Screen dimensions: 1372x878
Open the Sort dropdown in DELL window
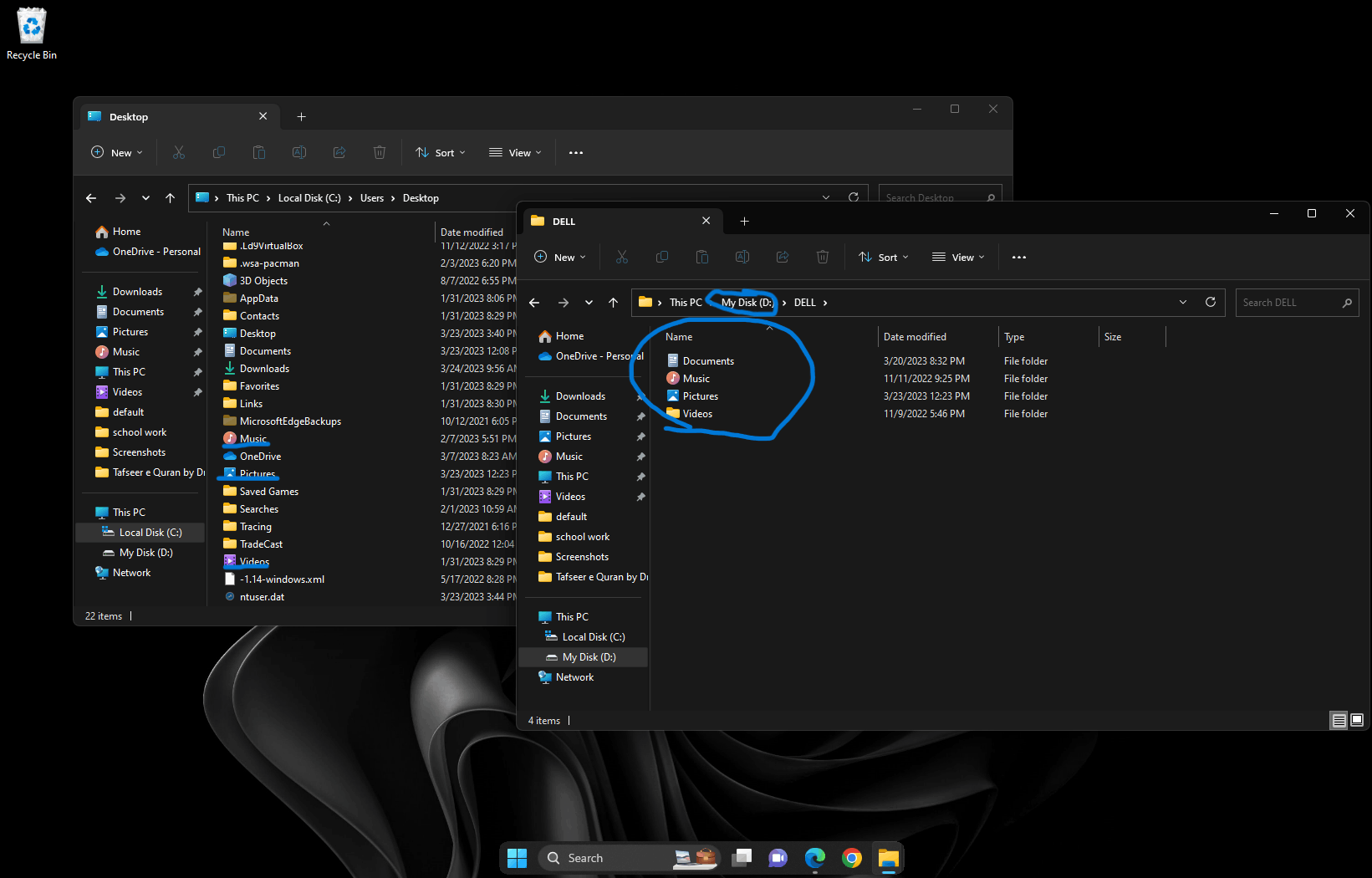point(884,257)
